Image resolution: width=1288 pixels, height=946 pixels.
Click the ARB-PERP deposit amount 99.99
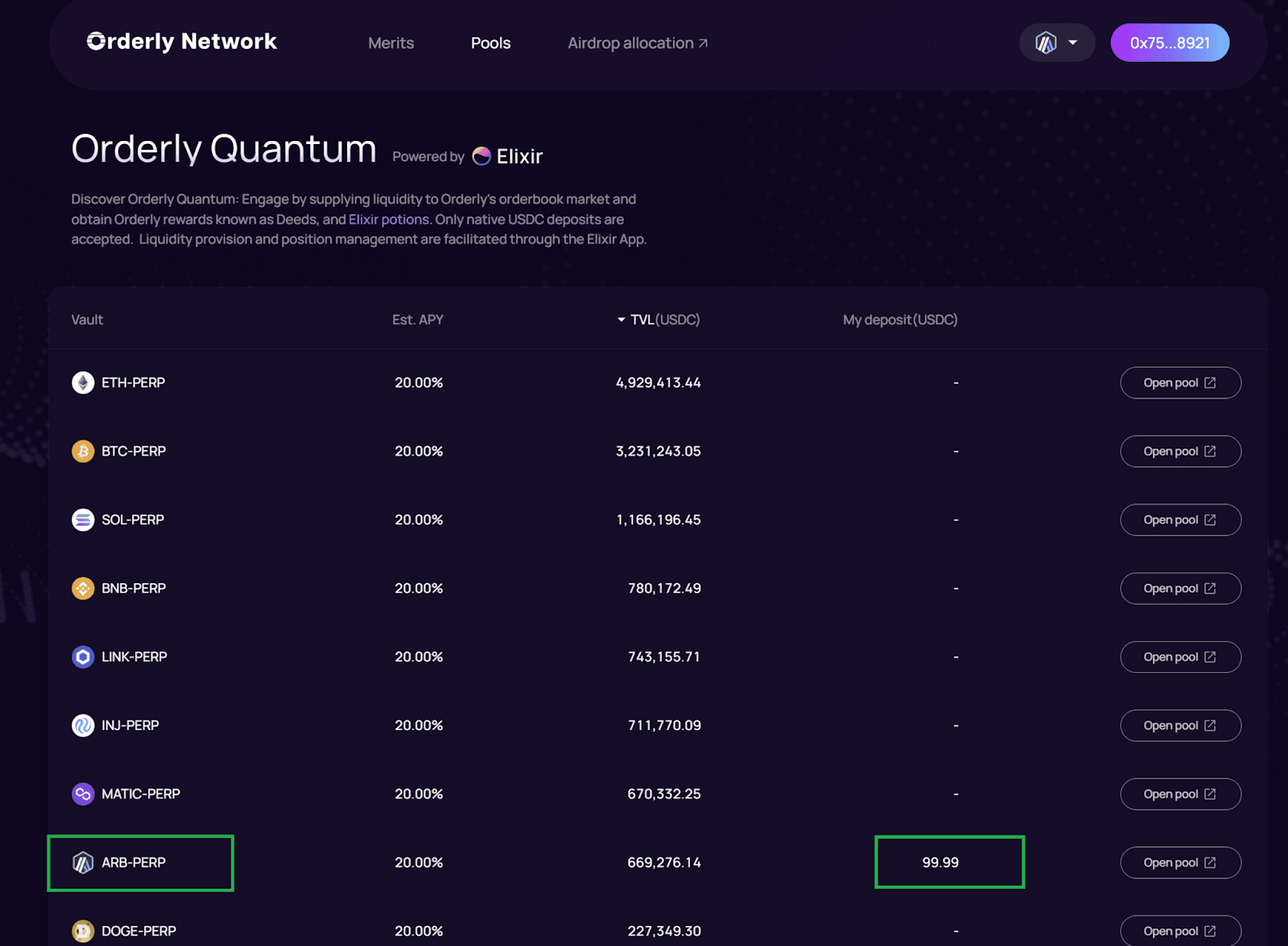coord(940,862)
